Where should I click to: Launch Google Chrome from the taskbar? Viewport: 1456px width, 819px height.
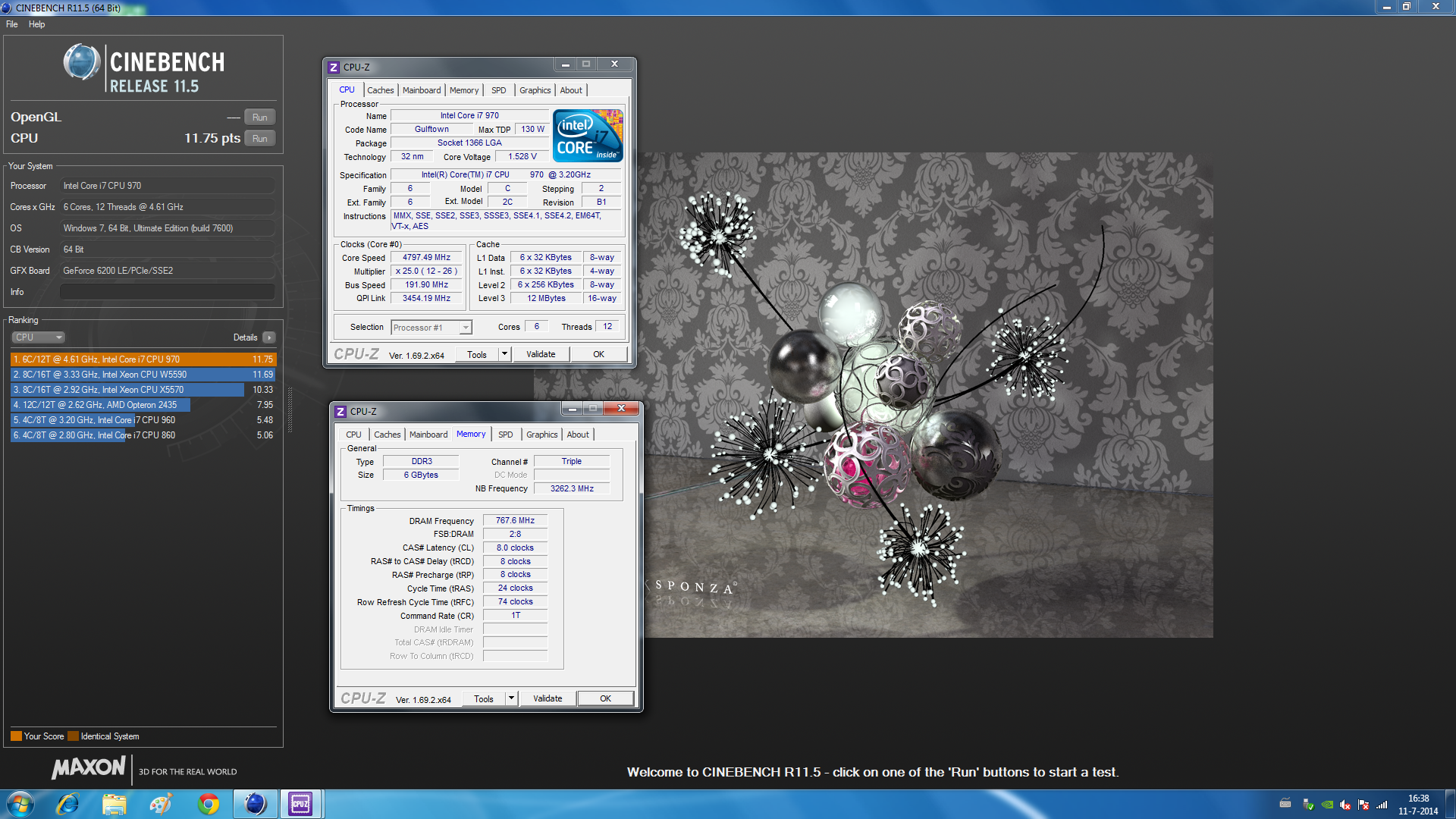[208, 804]
